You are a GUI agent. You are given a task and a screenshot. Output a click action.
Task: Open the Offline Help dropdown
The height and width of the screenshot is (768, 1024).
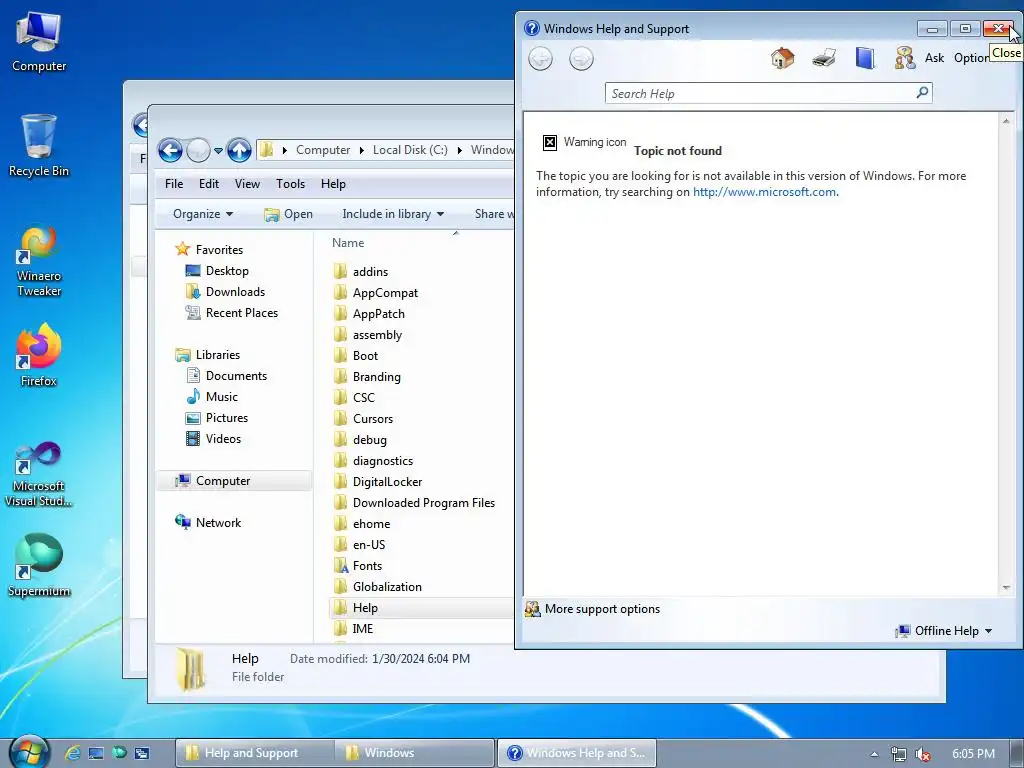pos(944,631)
